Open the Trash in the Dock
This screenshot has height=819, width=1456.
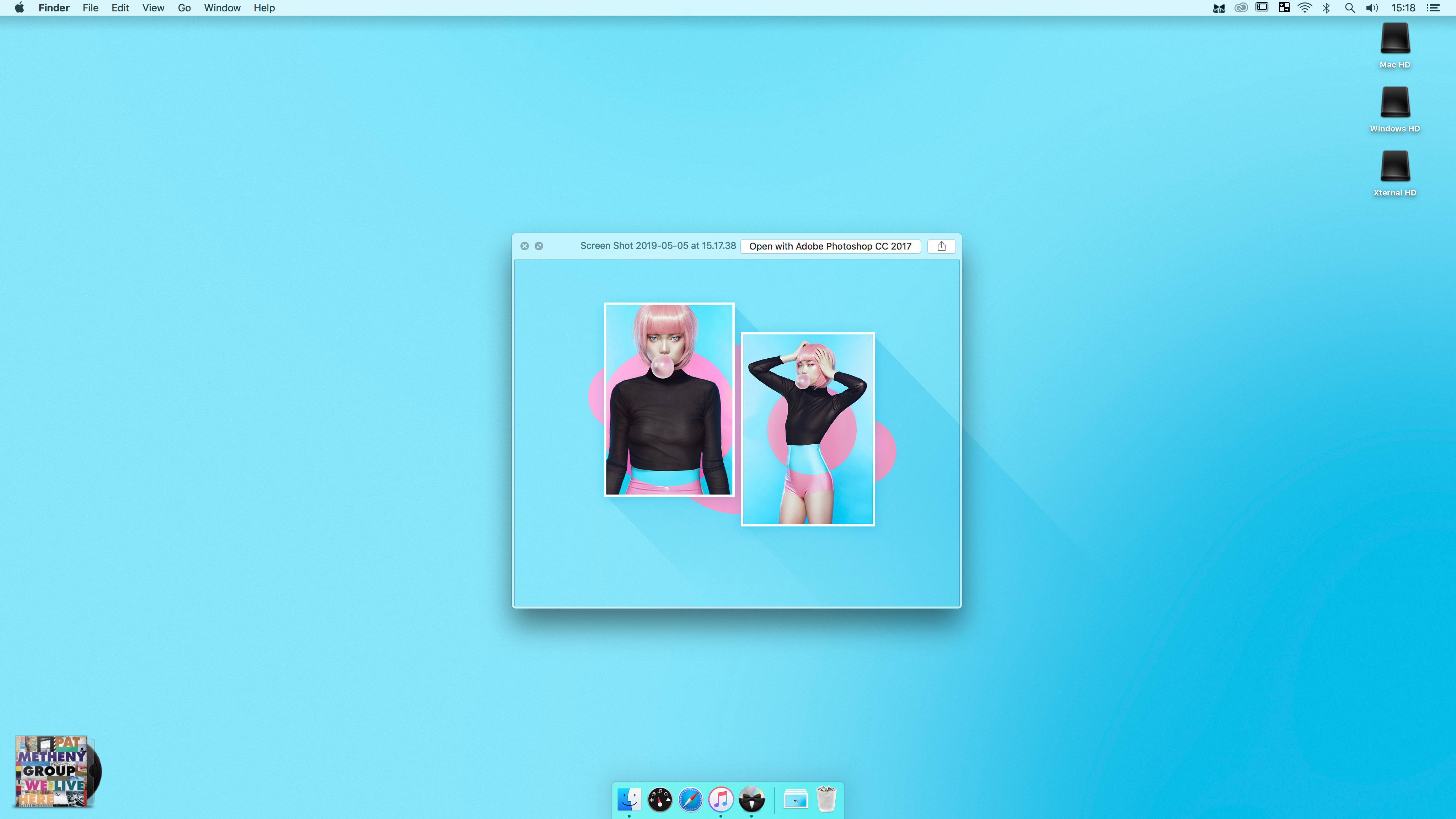(x=826, y=800)
